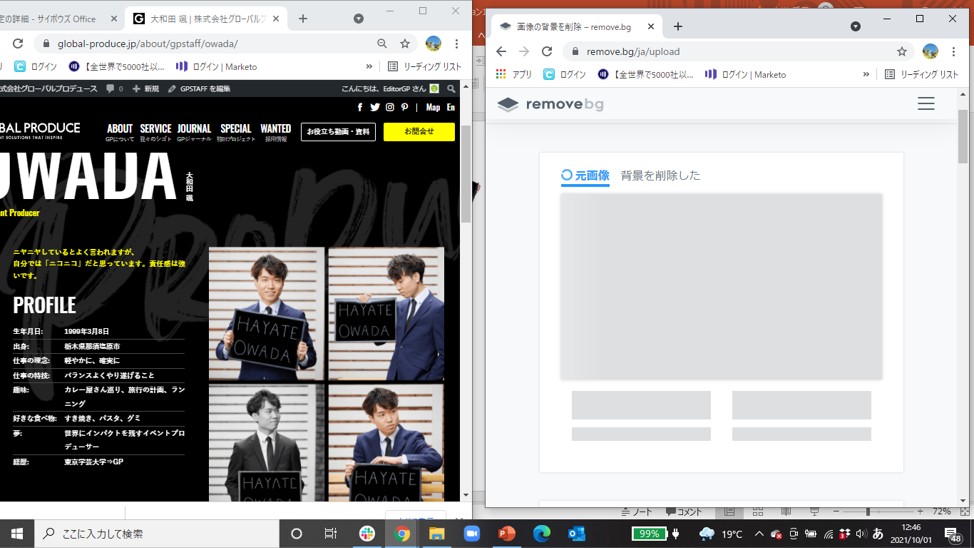Click PowerPoint zoom slider behind browser
Screen dimensions: 974x548
[x=868, y=511]
